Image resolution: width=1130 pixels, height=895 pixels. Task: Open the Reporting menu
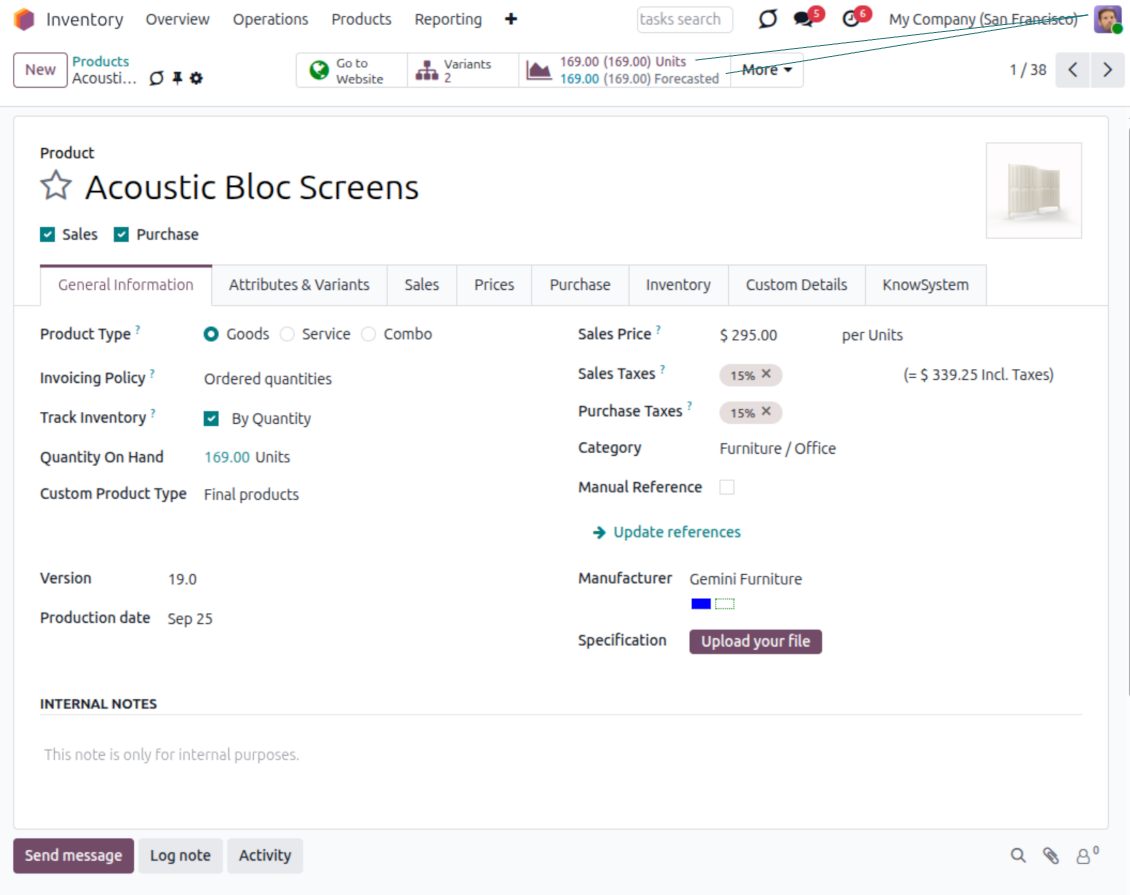[448, 19]
